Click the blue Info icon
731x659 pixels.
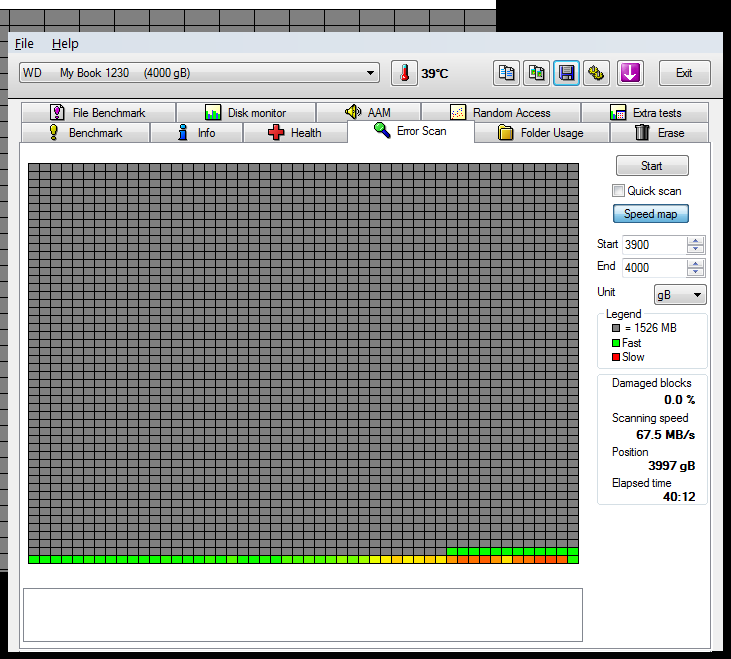coord(183,132)
